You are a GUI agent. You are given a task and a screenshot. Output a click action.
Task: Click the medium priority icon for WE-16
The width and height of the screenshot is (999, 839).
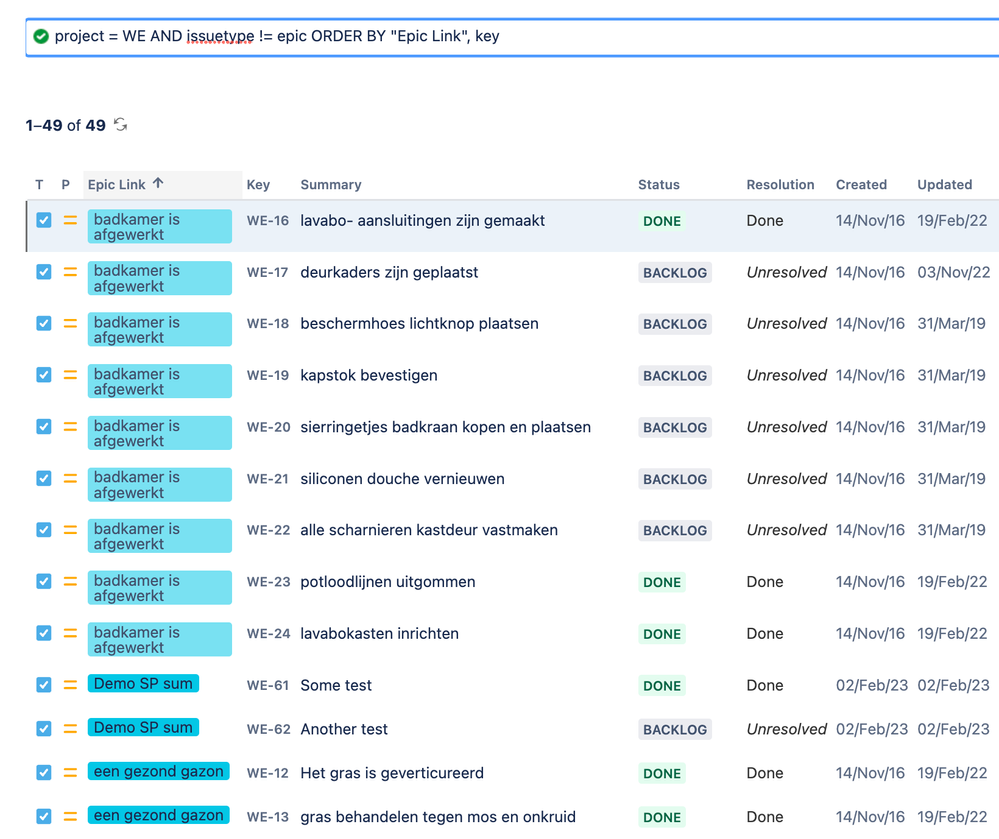pos(70,220)
